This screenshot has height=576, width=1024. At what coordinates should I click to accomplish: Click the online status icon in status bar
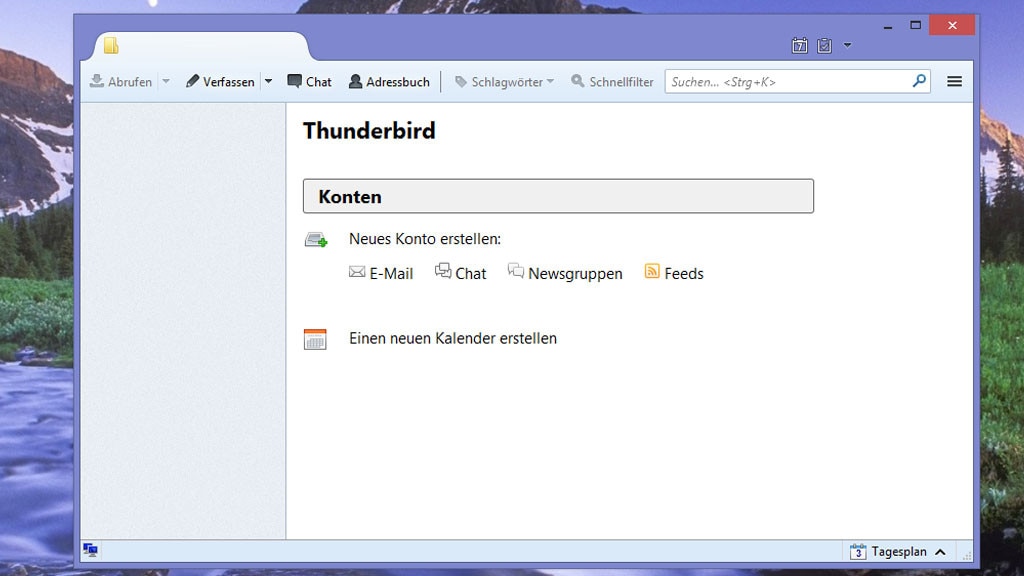(x=90, y=551)
